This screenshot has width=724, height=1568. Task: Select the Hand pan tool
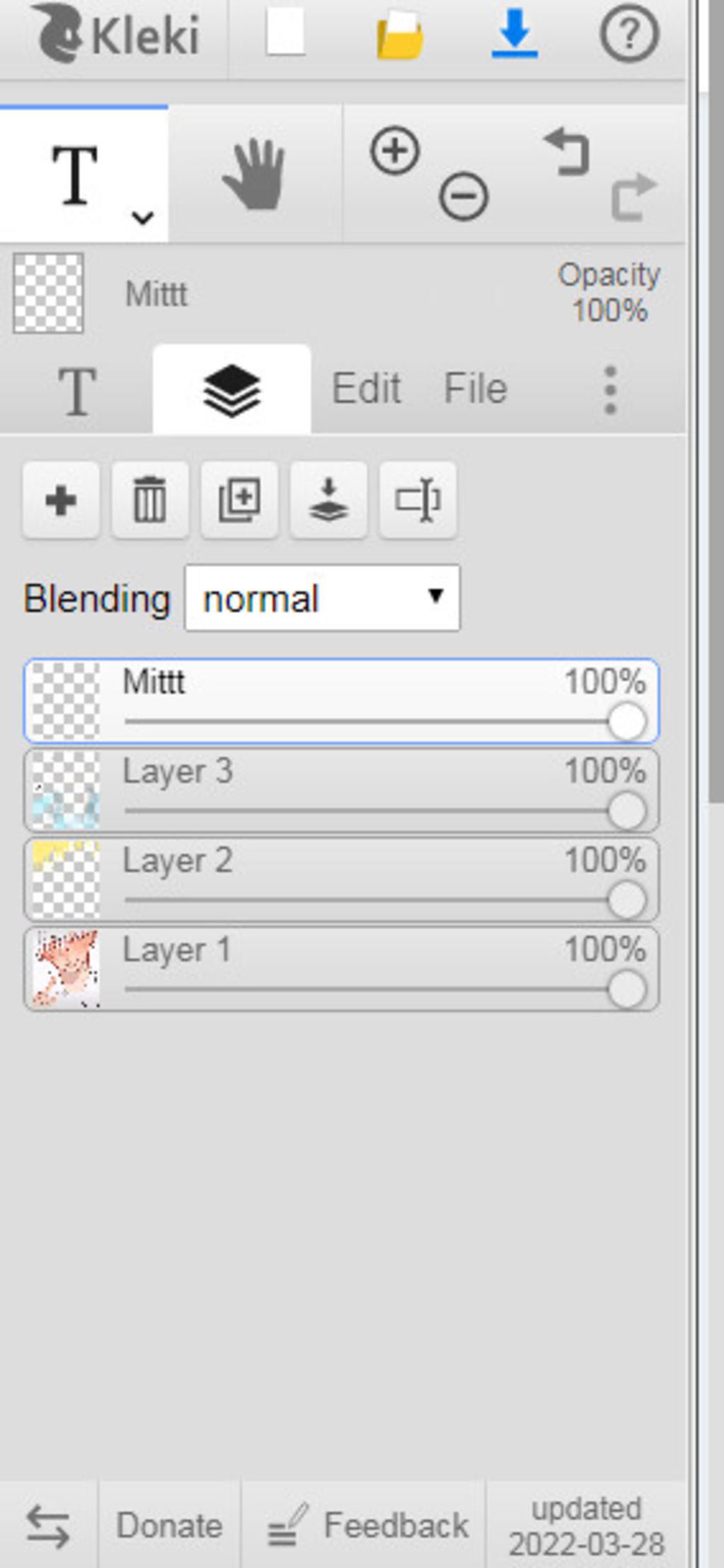click(255, 174)
